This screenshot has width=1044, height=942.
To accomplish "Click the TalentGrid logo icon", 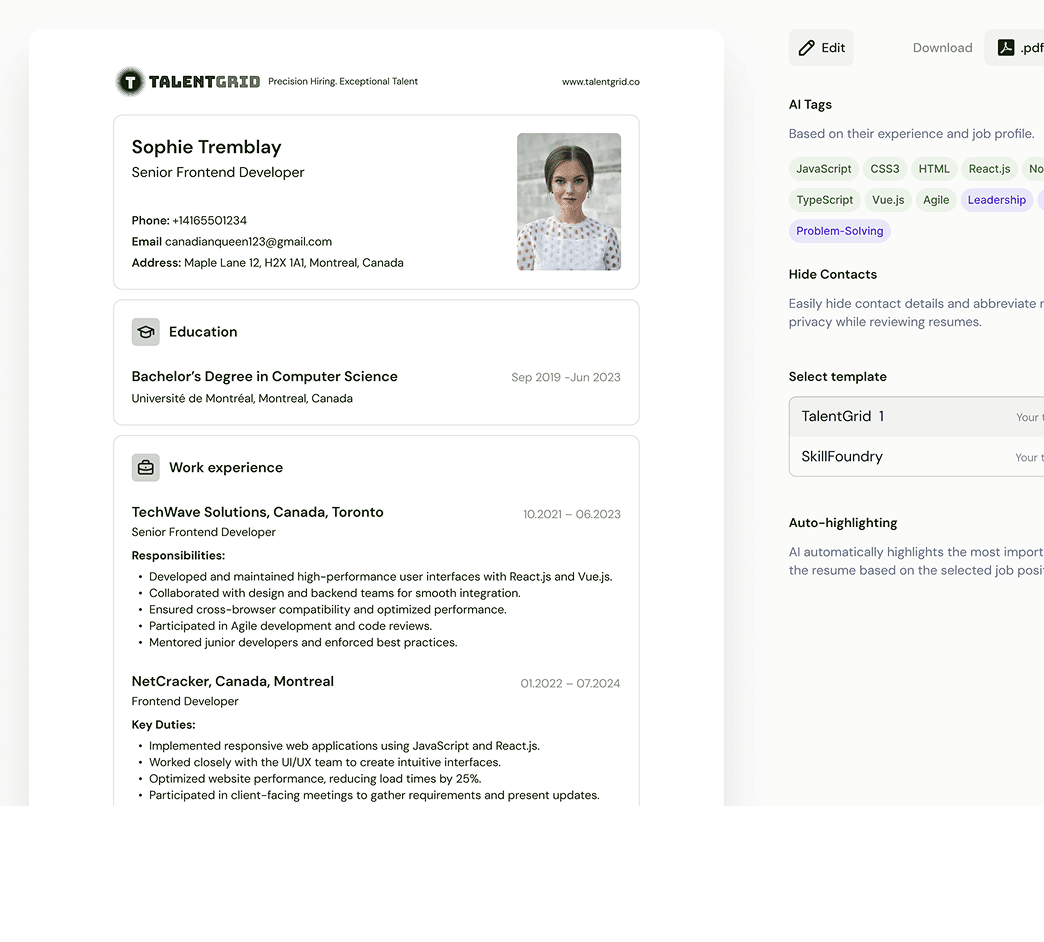I will click(129, 82).
